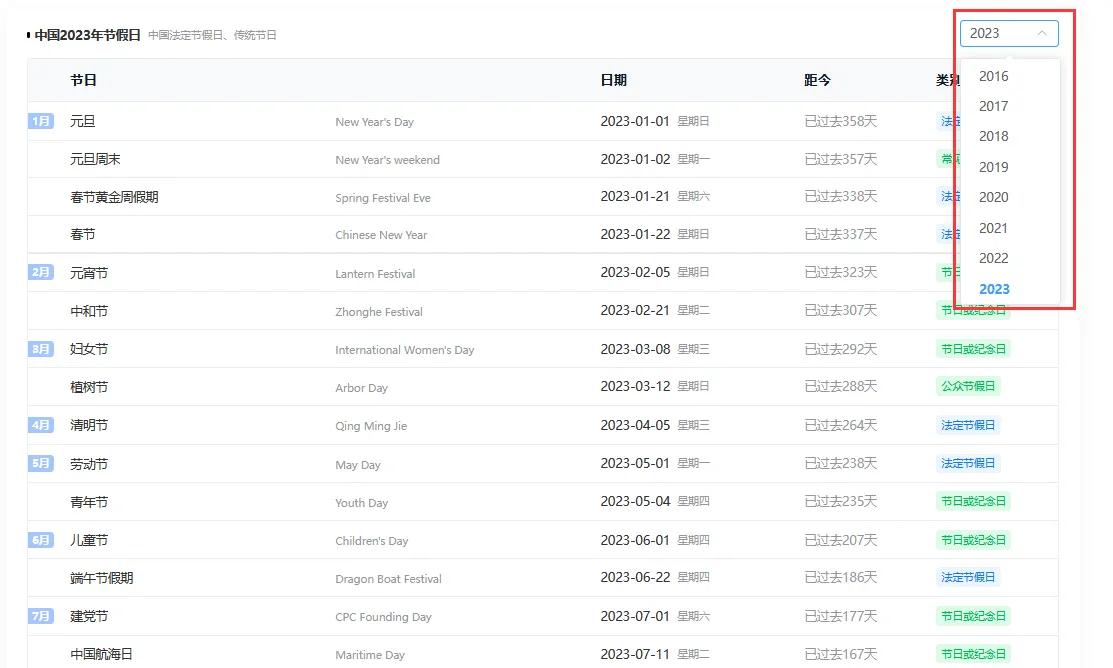Click the 5月 month badge
Image resolution: width=1113 pixels, height=668 pixels.
[40, 464]
